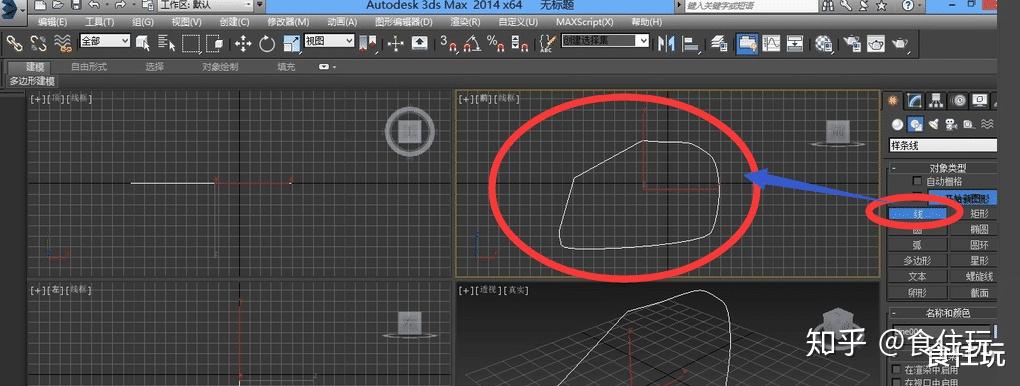Choose the Rectangular Selection Region tool

pyautogui.click(x=191, y=44)
